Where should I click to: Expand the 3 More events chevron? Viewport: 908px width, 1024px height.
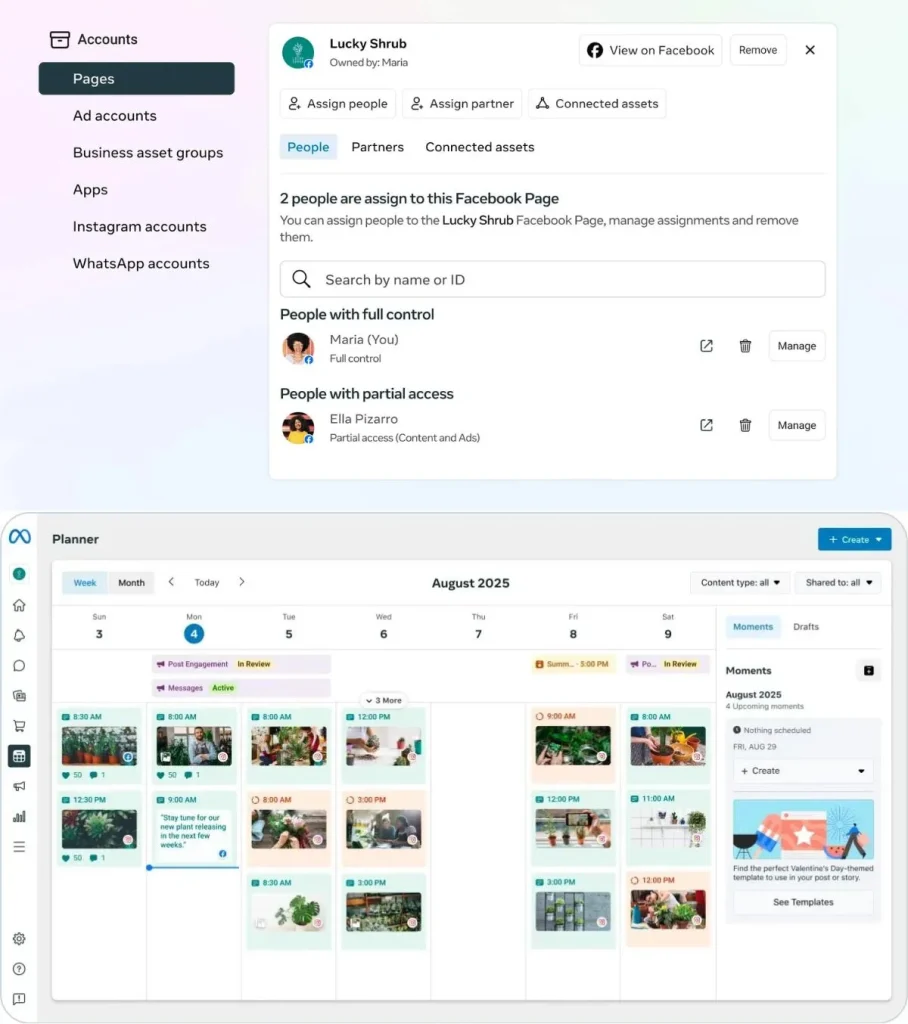(x=384, y=700)
